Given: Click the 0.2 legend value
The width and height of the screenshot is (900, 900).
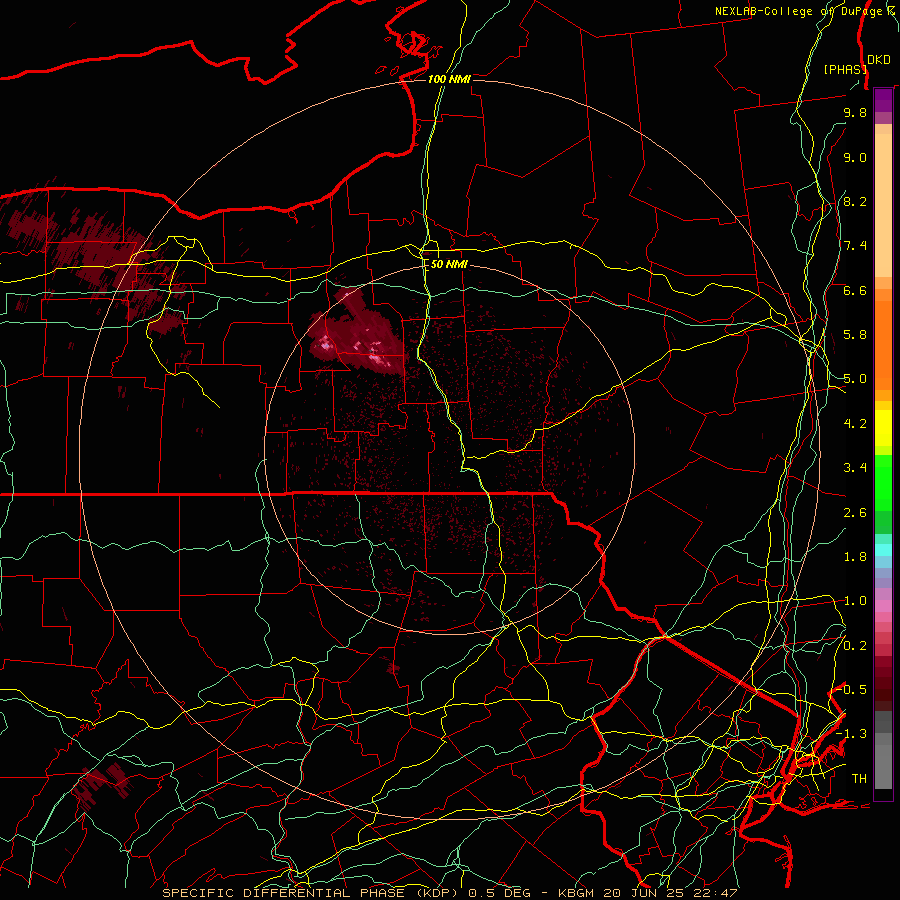Looking at the screenshot, I should pos(855,646).
